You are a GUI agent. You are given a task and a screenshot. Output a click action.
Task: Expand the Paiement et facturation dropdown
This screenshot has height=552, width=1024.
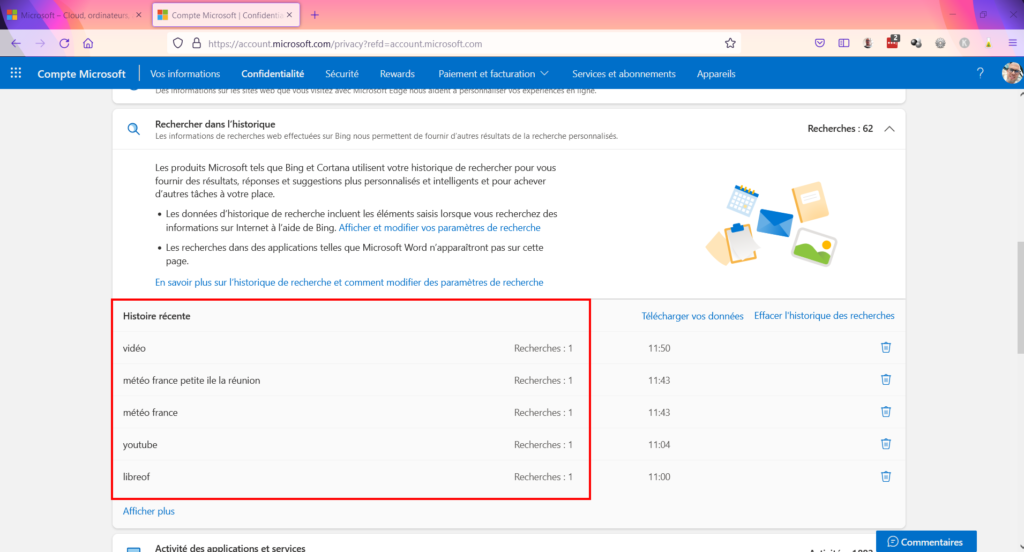[x=493, y=74]
